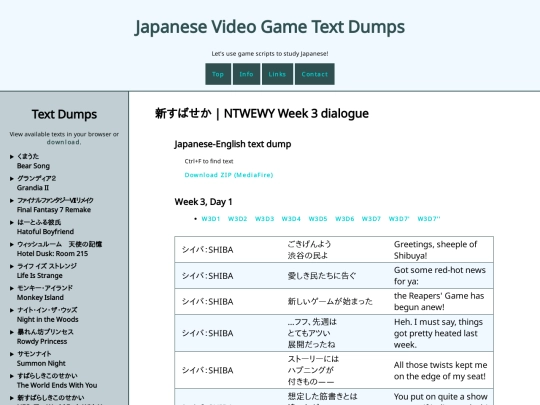The height and width of the screenshot is (405, 540).
Task: Select the Life Is Strange sidebar label
Action: pos(40,276)
